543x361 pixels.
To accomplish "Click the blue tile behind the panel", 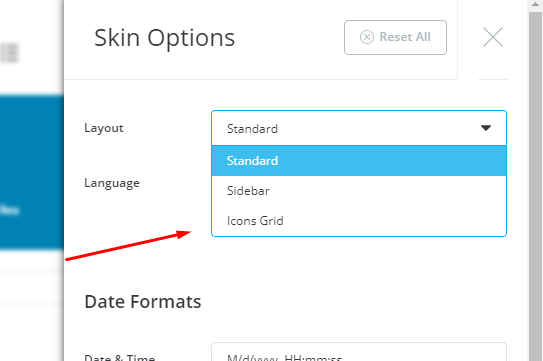I will (32, 173).
